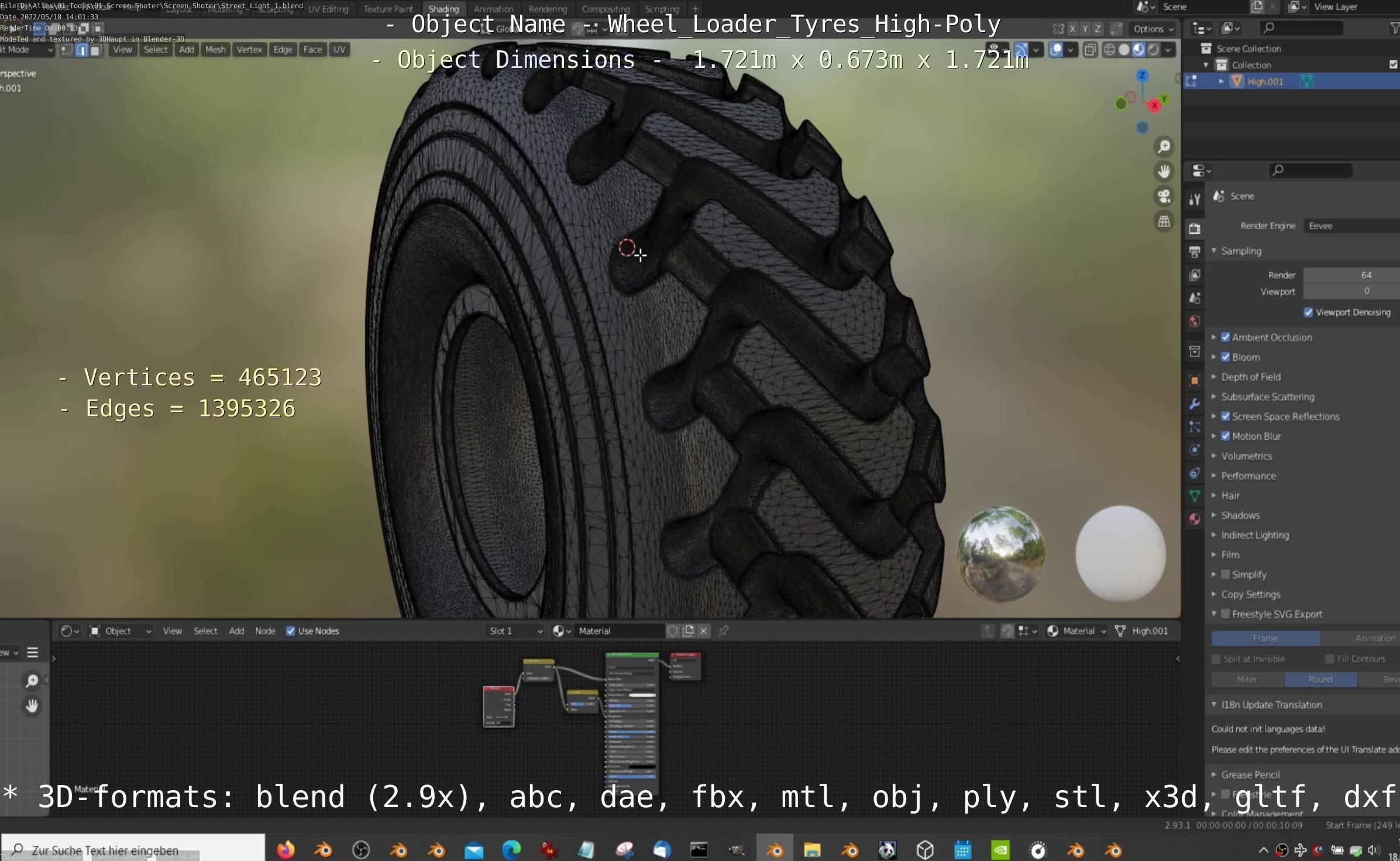
Task: Open the Render Engine Eevee dropdown
Action: pyautogui.click(x=1351, y=226)
